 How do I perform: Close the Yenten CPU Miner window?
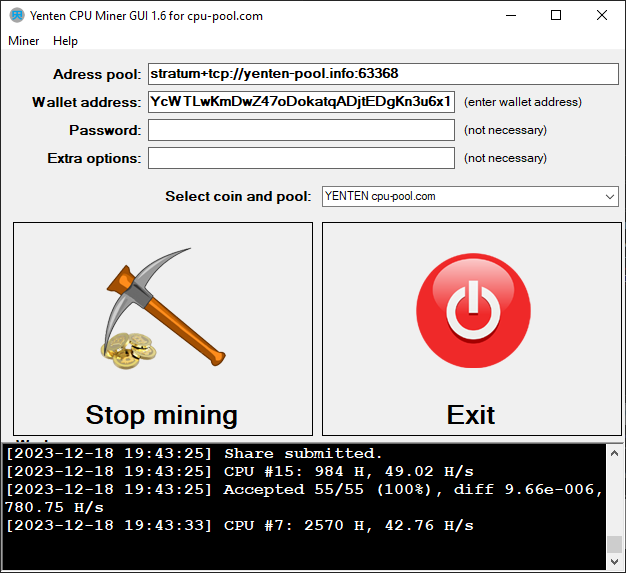(x=602, y=16)
